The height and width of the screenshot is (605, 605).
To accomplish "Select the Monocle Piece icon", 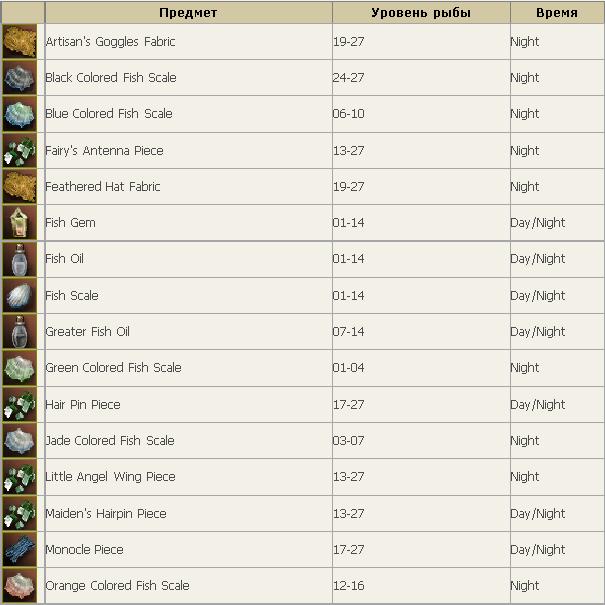I will click(19, 549).
